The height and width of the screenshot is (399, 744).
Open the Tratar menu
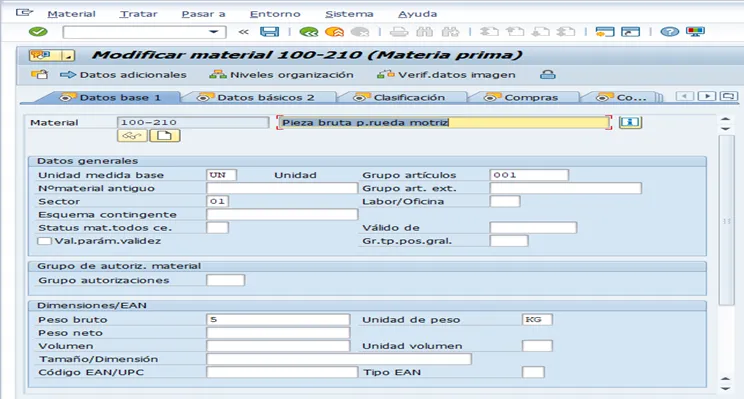click(x=138, y=14)
